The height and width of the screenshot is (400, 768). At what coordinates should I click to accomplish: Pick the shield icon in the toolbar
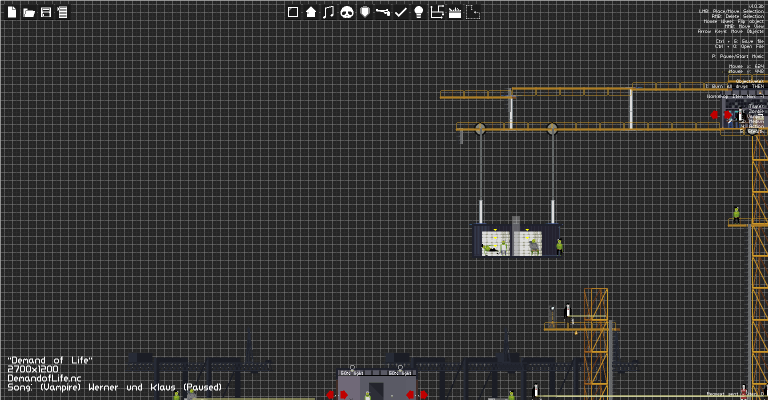pos(365,12)
